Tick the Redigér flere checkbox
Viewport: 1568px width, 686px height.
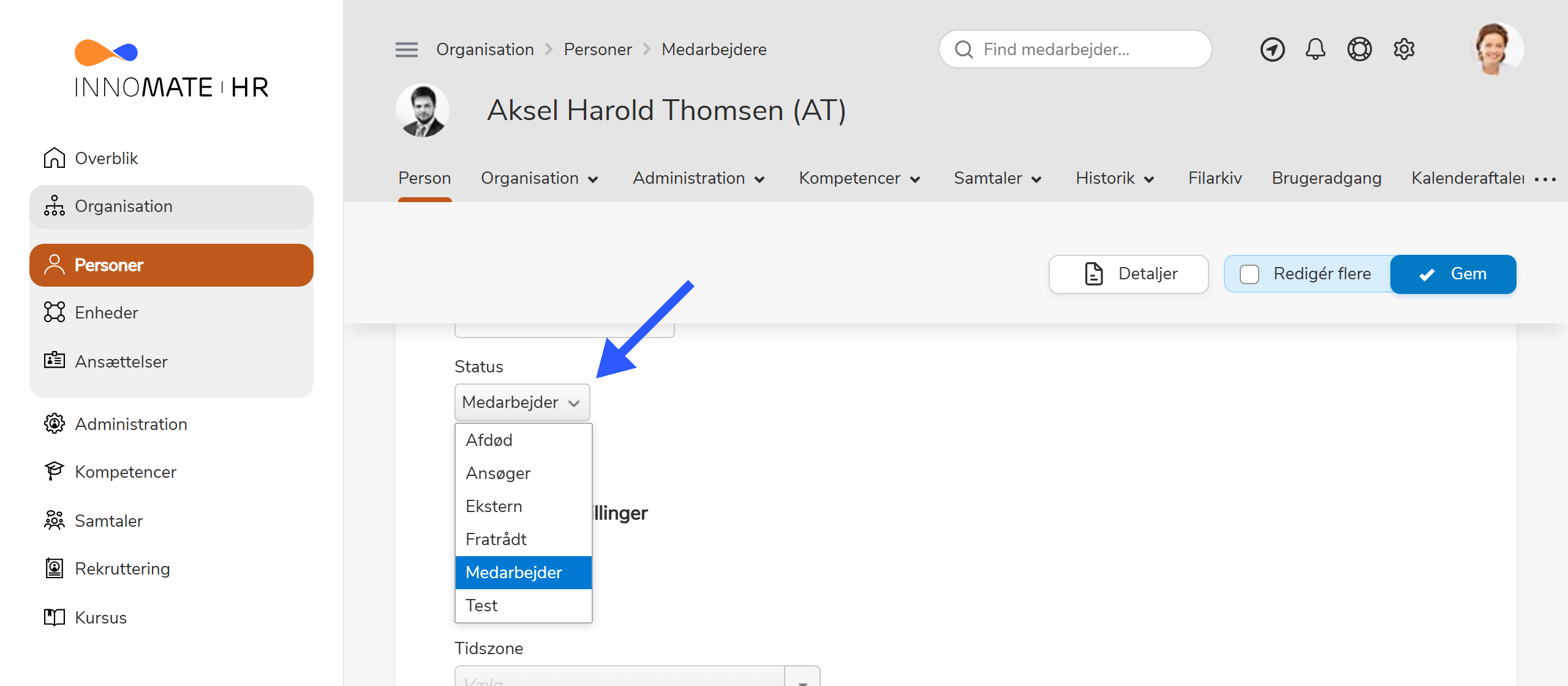pos(1249,274)
